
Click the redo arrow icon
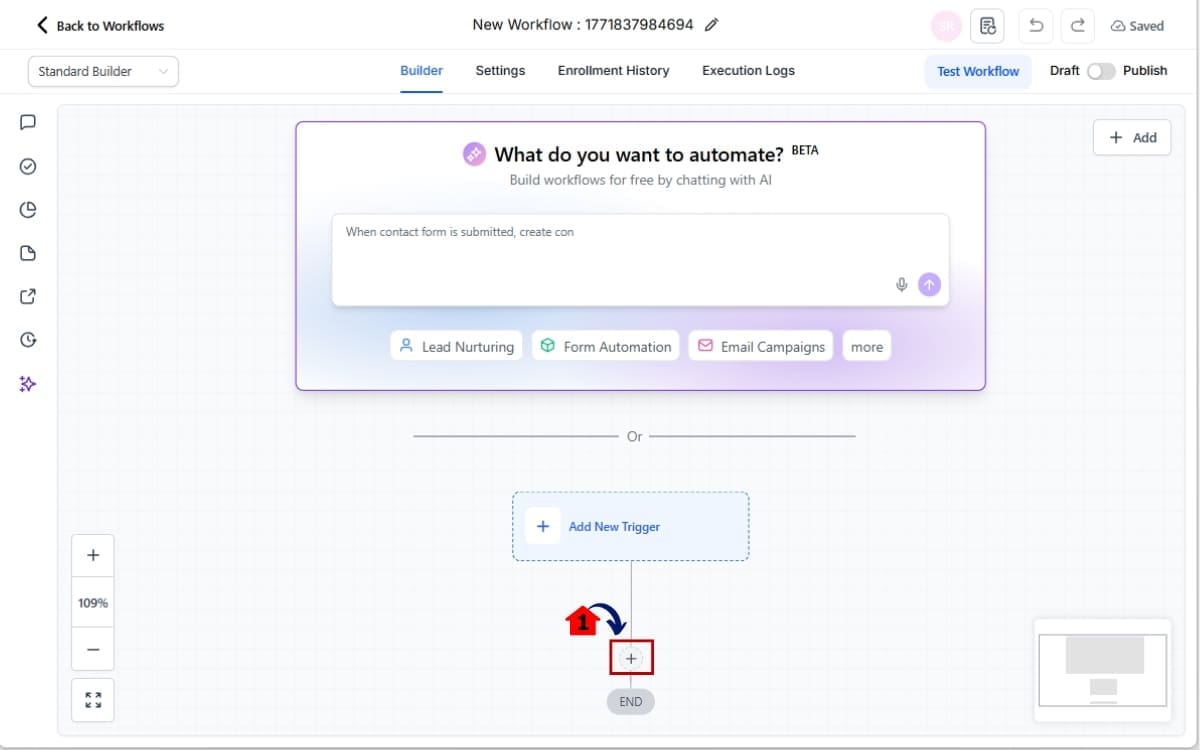click(1077, 26)
